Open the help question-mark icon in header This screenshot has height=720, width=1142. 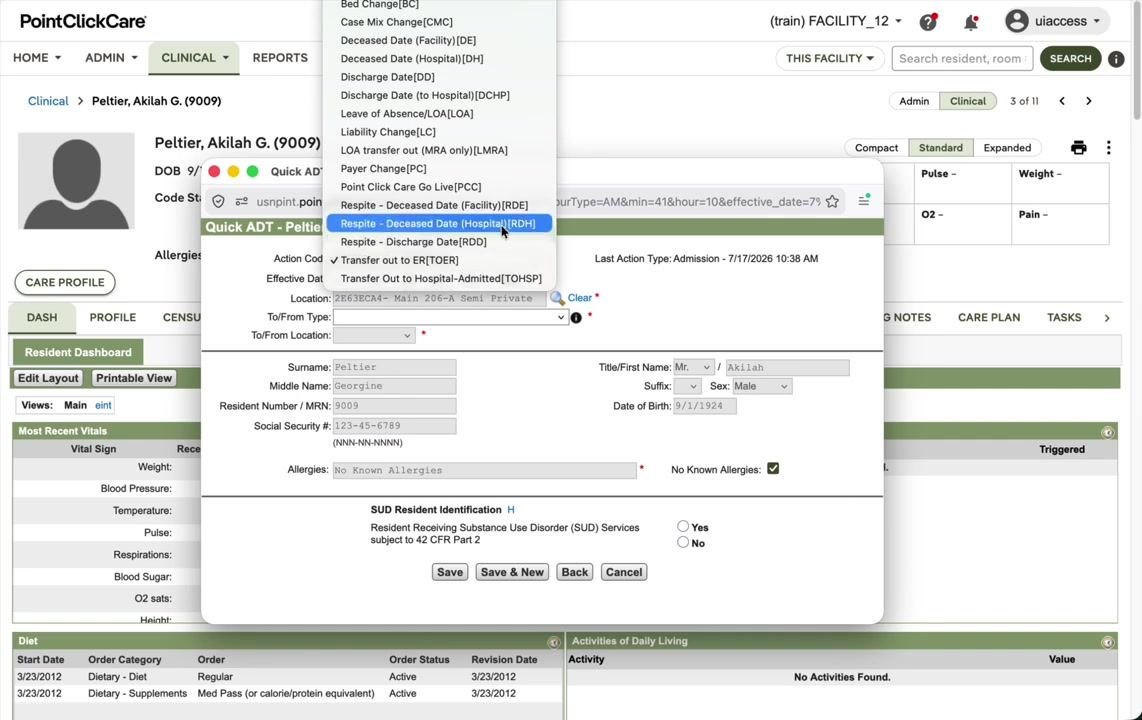pos(928,22)
